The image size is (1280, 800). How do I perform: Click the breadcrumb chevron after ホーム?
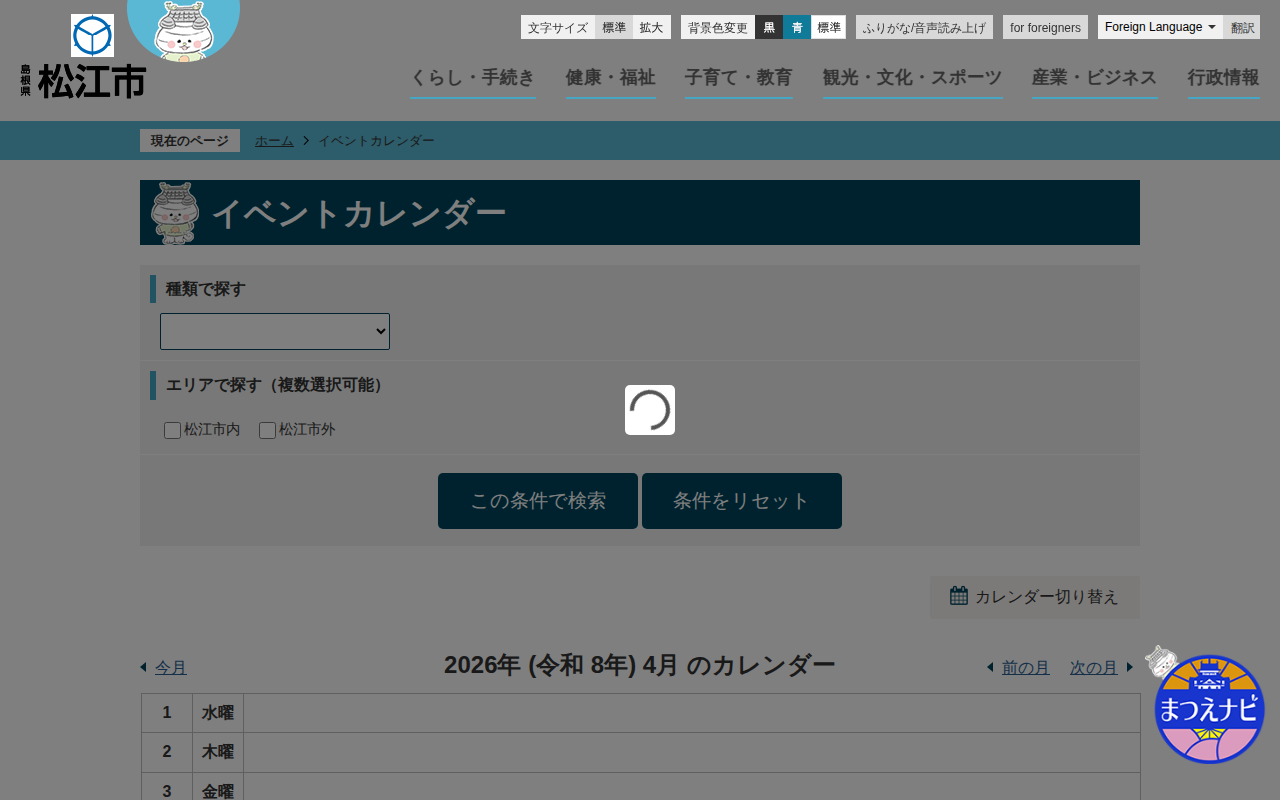coord(306,141)
